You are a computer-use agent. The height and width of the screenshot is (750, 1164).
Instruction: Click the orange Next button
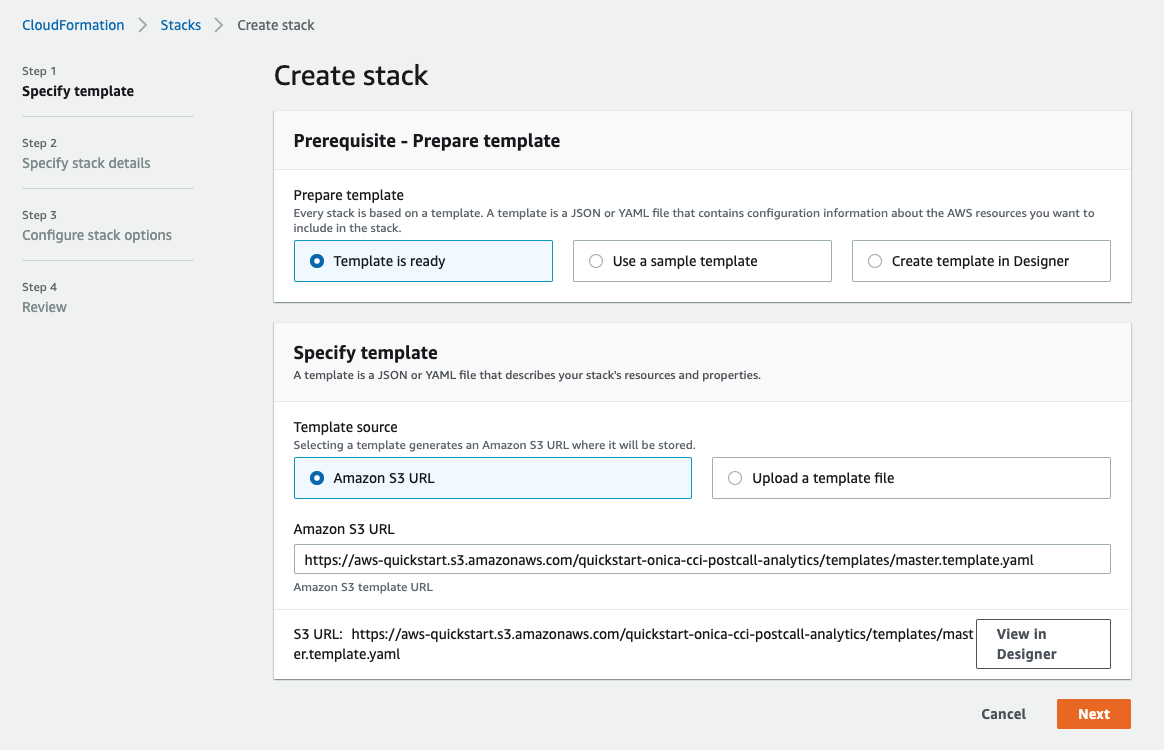point(1093,714)
